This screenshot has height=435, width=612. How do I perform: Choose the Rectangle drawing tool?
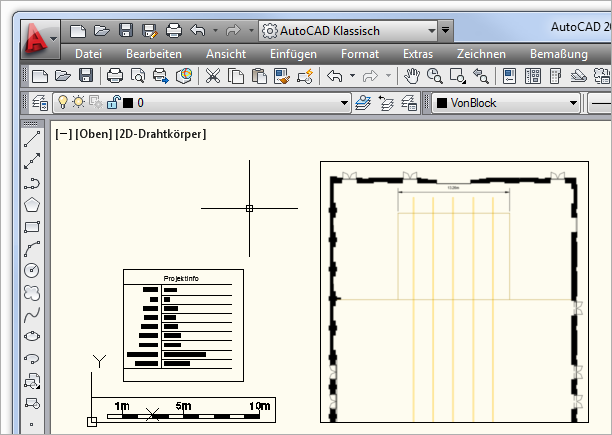click(x=32, y=226)
